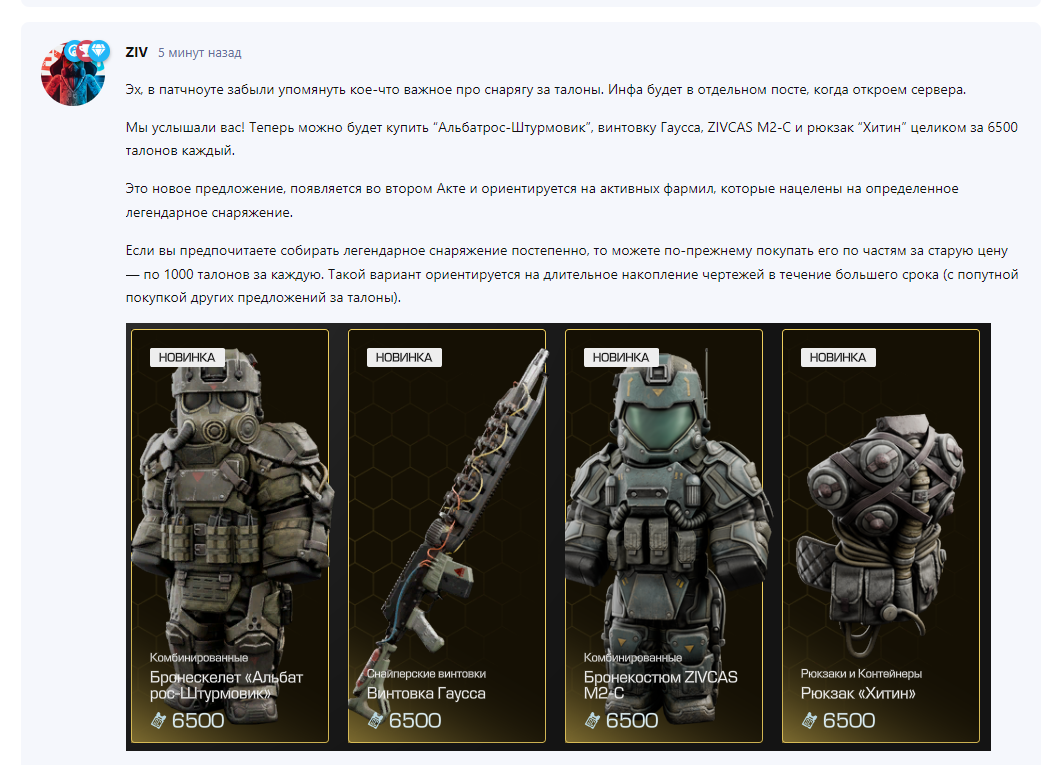Click the "Комбинированные" label on the ZIVCAS card

[x=632, y=657]
